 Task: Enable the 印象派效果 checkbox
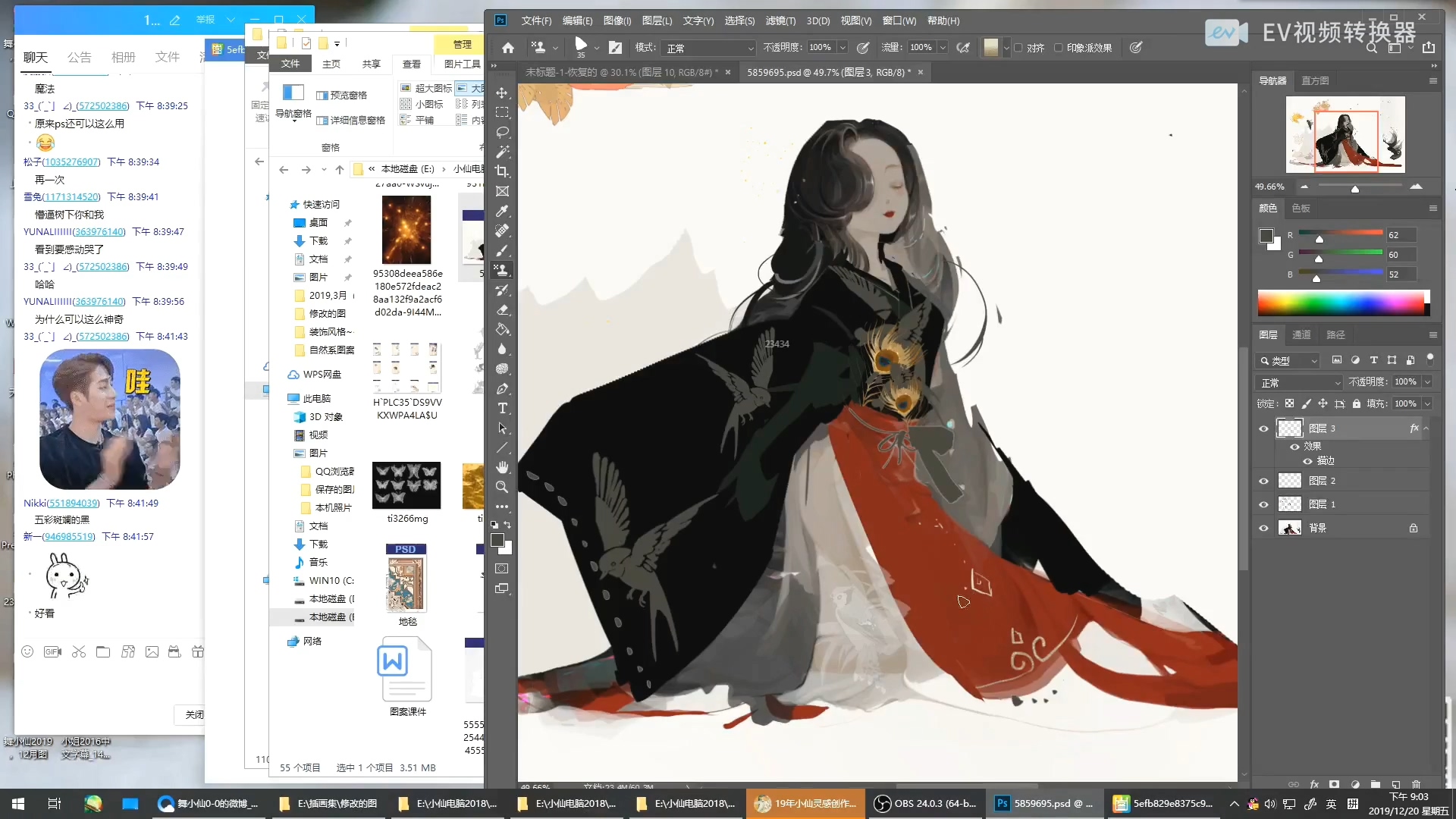pos(1059,48)
